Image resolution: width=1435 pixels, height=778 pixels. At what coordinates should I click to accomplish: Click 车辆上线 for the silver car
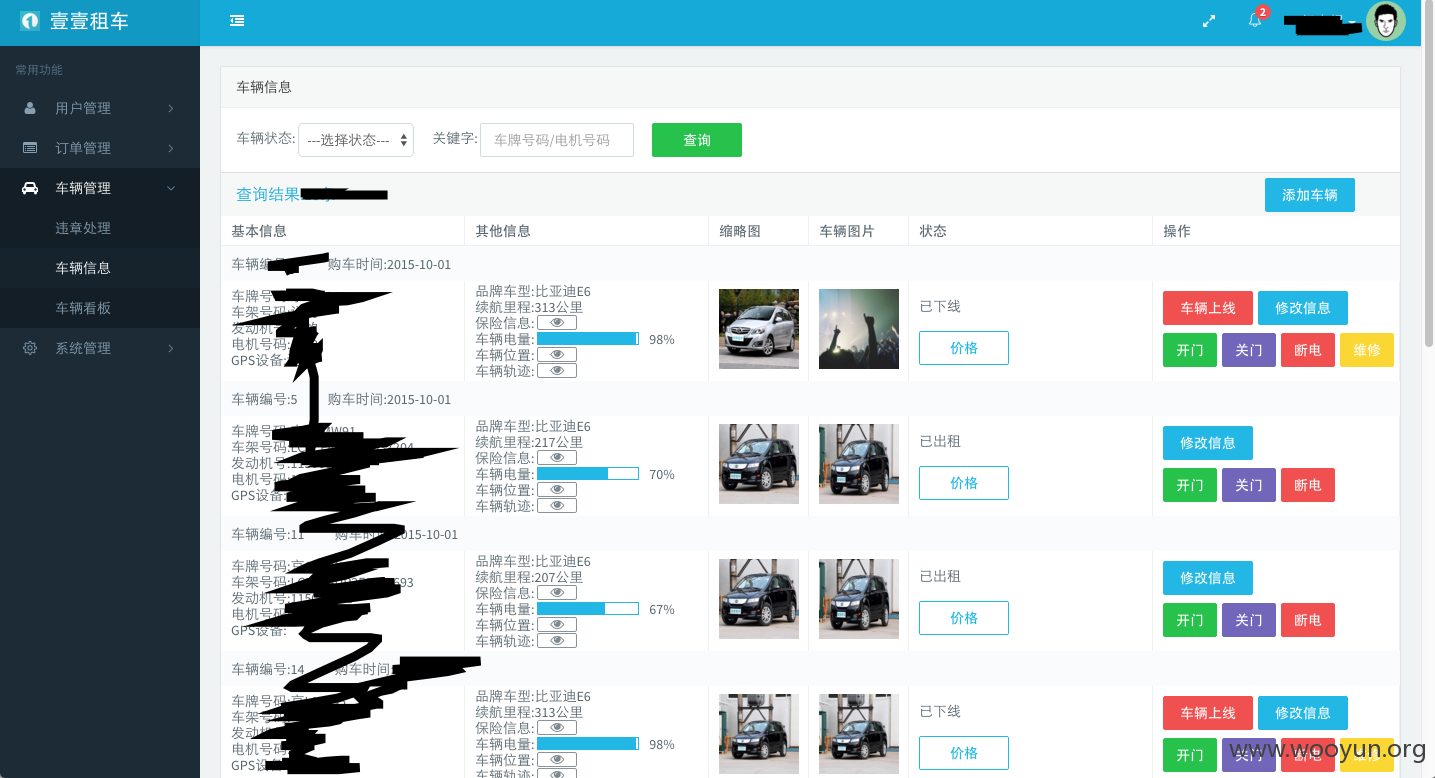pyautogui.click(x=1208, y=308)
